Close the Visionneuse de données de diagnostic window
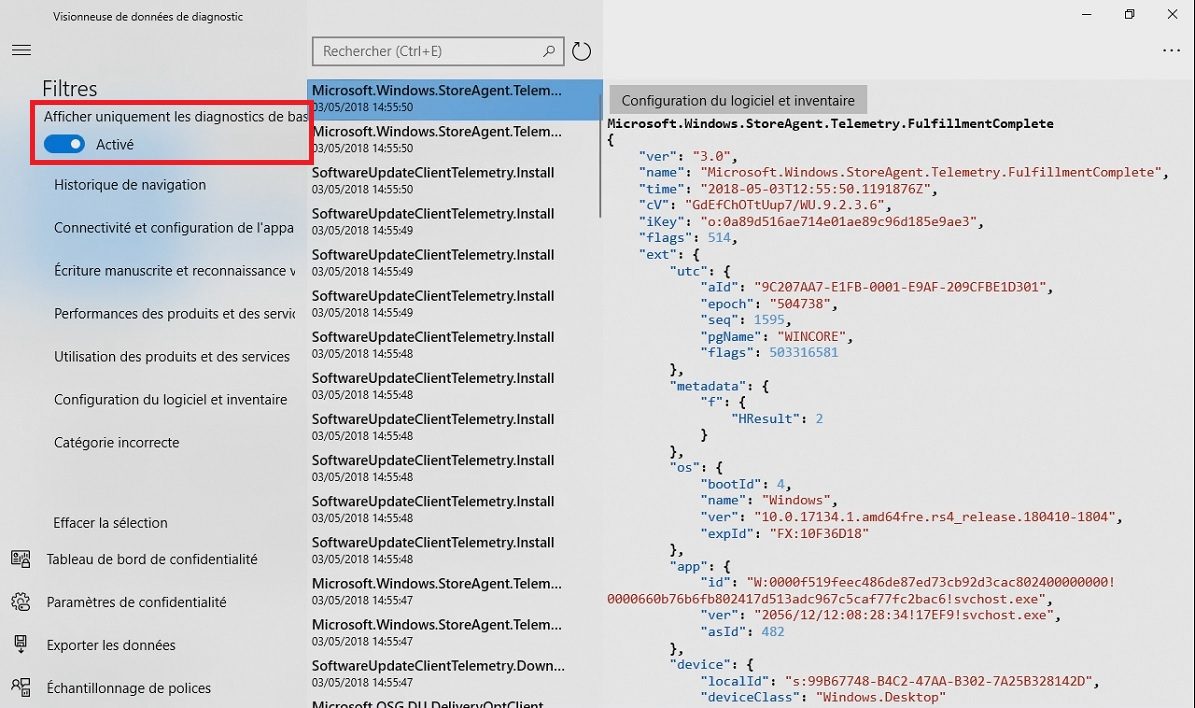The height and width of the screenshot is (708, 1195). 1172,14
